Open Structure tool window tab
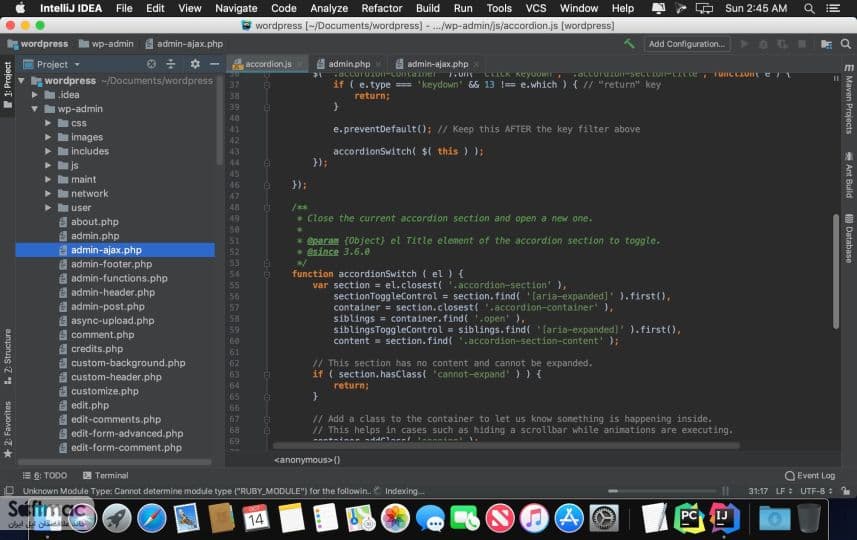The height and width of the screenshot is (540, 857). 8,356
